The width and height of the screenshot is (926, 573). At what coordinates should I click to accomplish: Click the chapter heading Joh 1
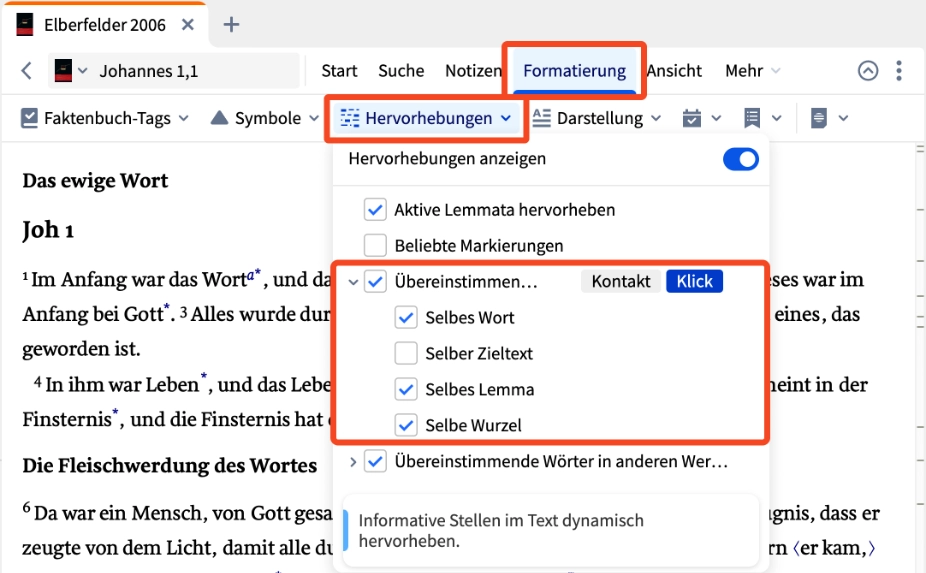click(x=48, y=230)
